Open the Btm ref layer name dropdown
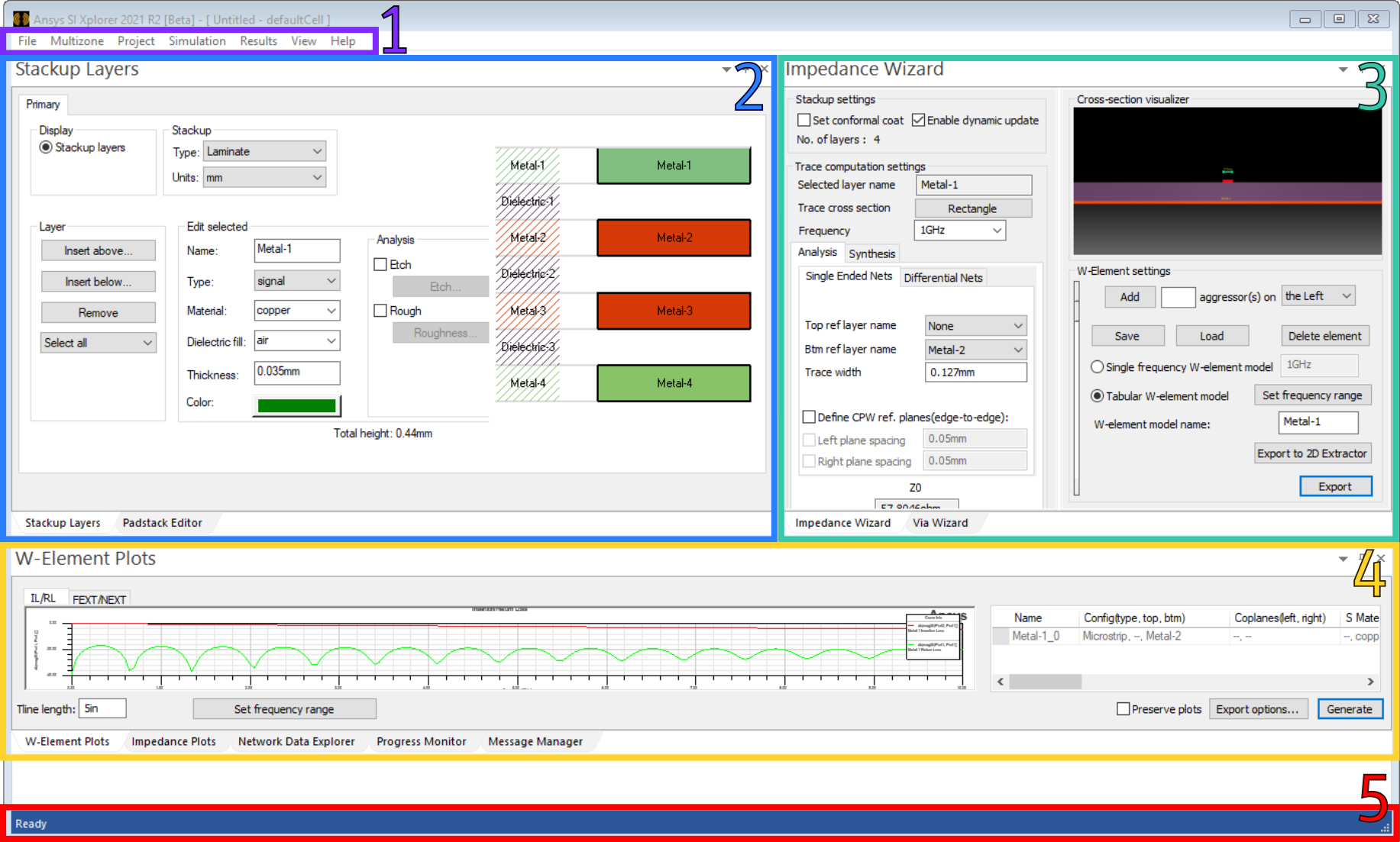Viewport: 1400px width, 842px height. coord(975,350)
